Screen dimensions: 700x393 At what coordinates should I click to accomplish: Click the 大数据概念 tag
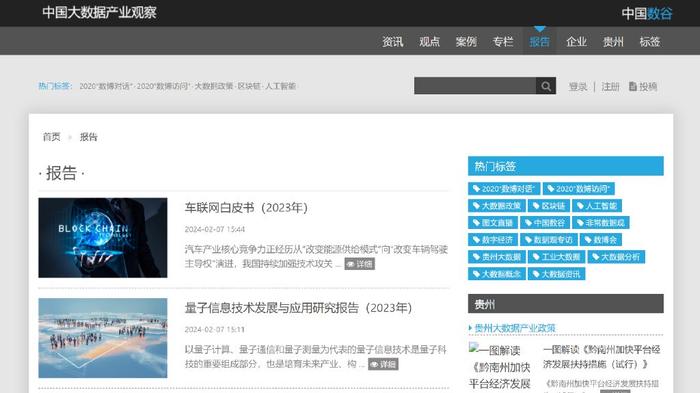click(x=497, y=274)
